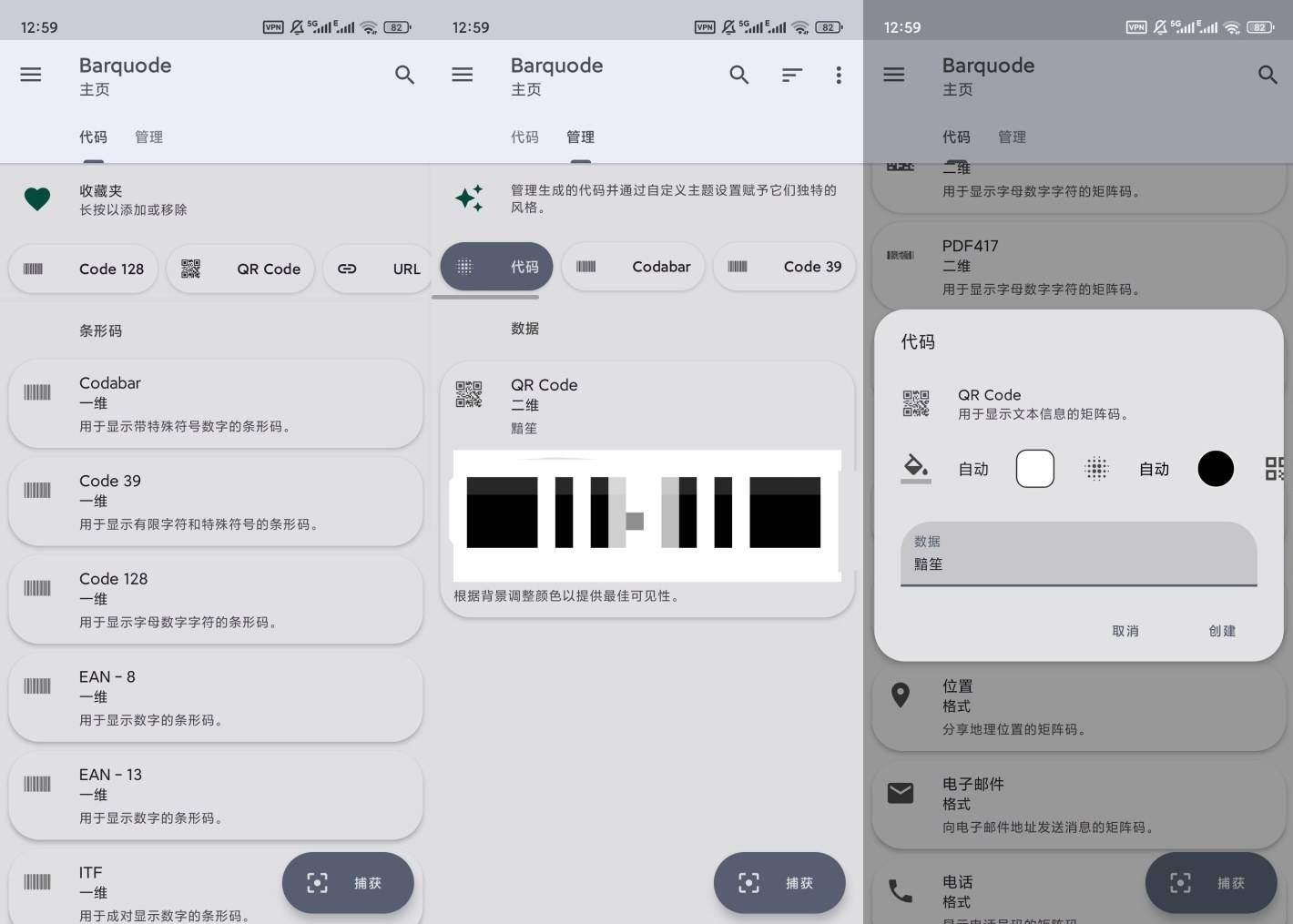Open the hamburger menu on the 收藏夹 screen

click(x=31, y=75)
